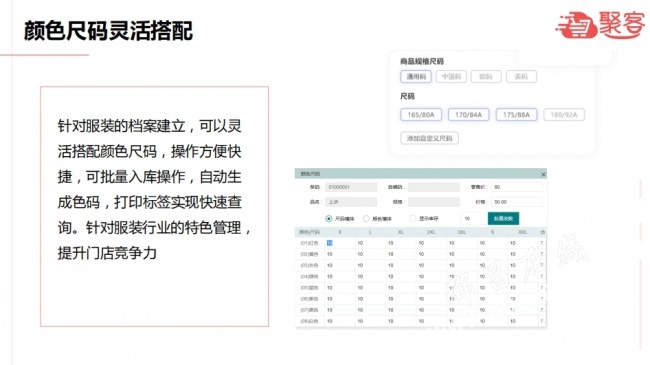Toggle size 175/88A

(x=516, y=115)
